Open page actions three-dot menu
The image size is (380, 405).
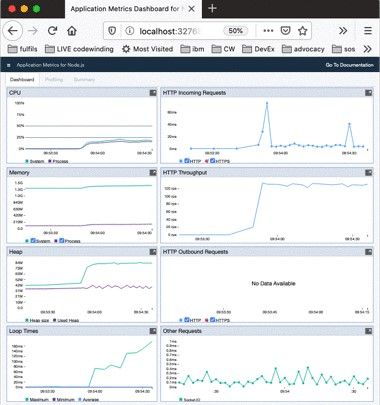click(268, 31)
